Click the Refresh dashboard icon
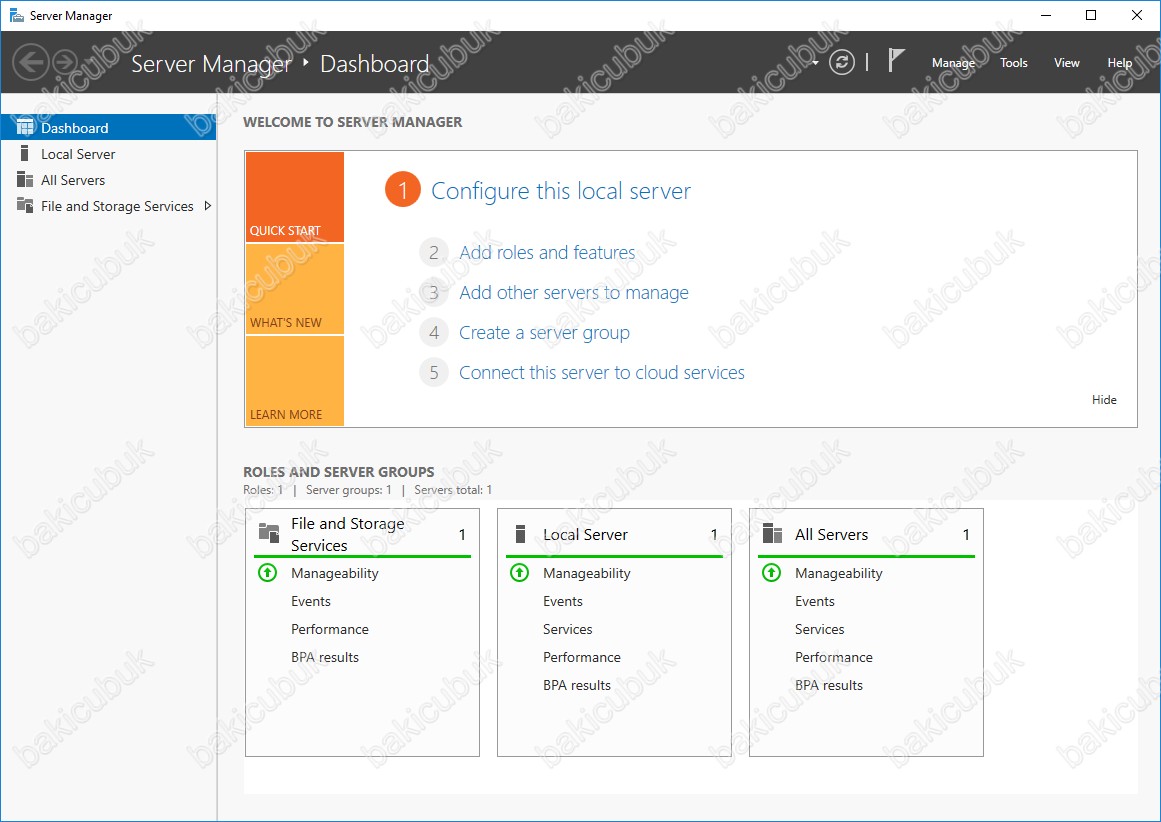The image size is (1161, 822). click(841, 62)
